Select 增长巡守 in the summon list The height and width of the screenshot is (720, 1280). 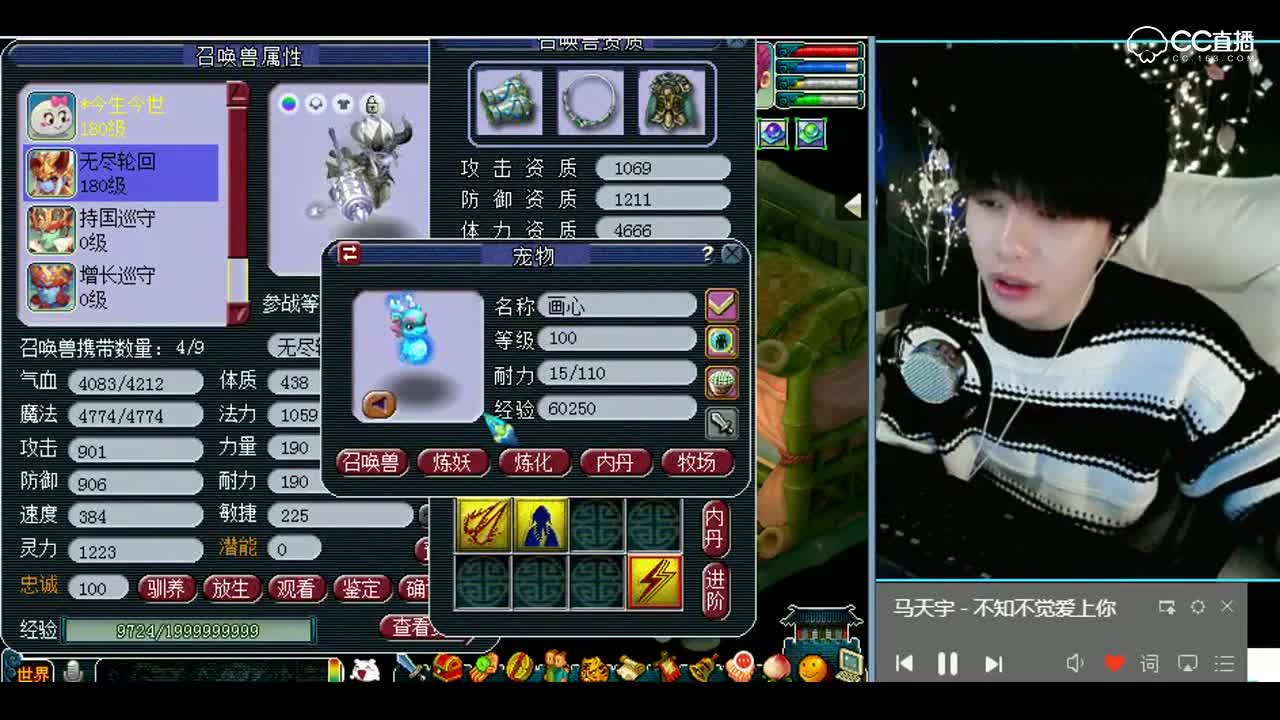pyautogui.click(x=121, y=287)
